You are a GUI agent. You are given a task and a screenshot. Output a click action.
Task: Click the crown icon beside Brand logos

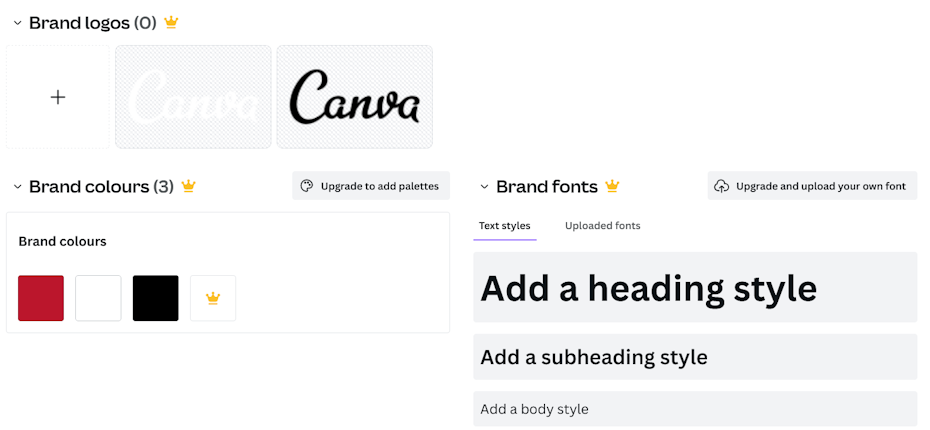171,23
